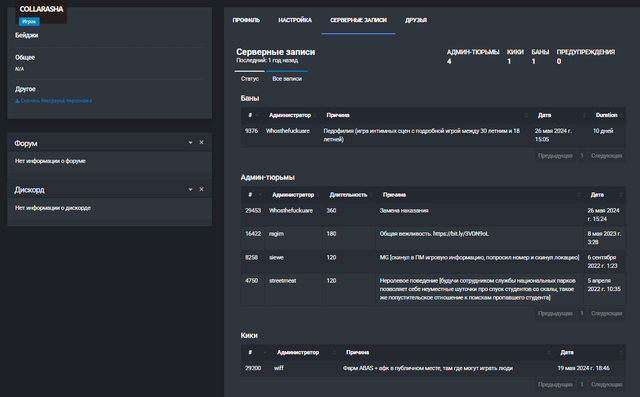
Task: Open the Настройка tab
Action: tap(295, 20)
